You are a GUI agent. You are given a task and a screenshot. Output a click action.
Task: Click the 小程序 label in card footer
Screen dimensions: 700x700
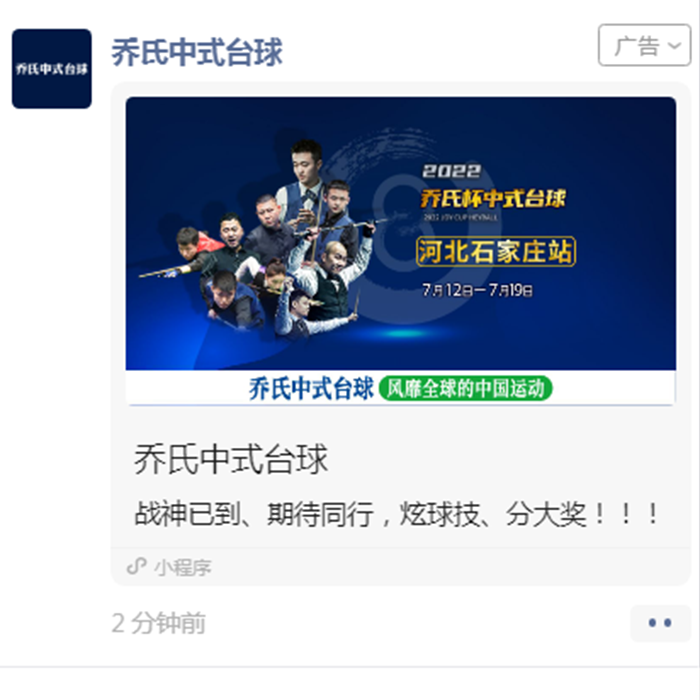tap(183, 567)
